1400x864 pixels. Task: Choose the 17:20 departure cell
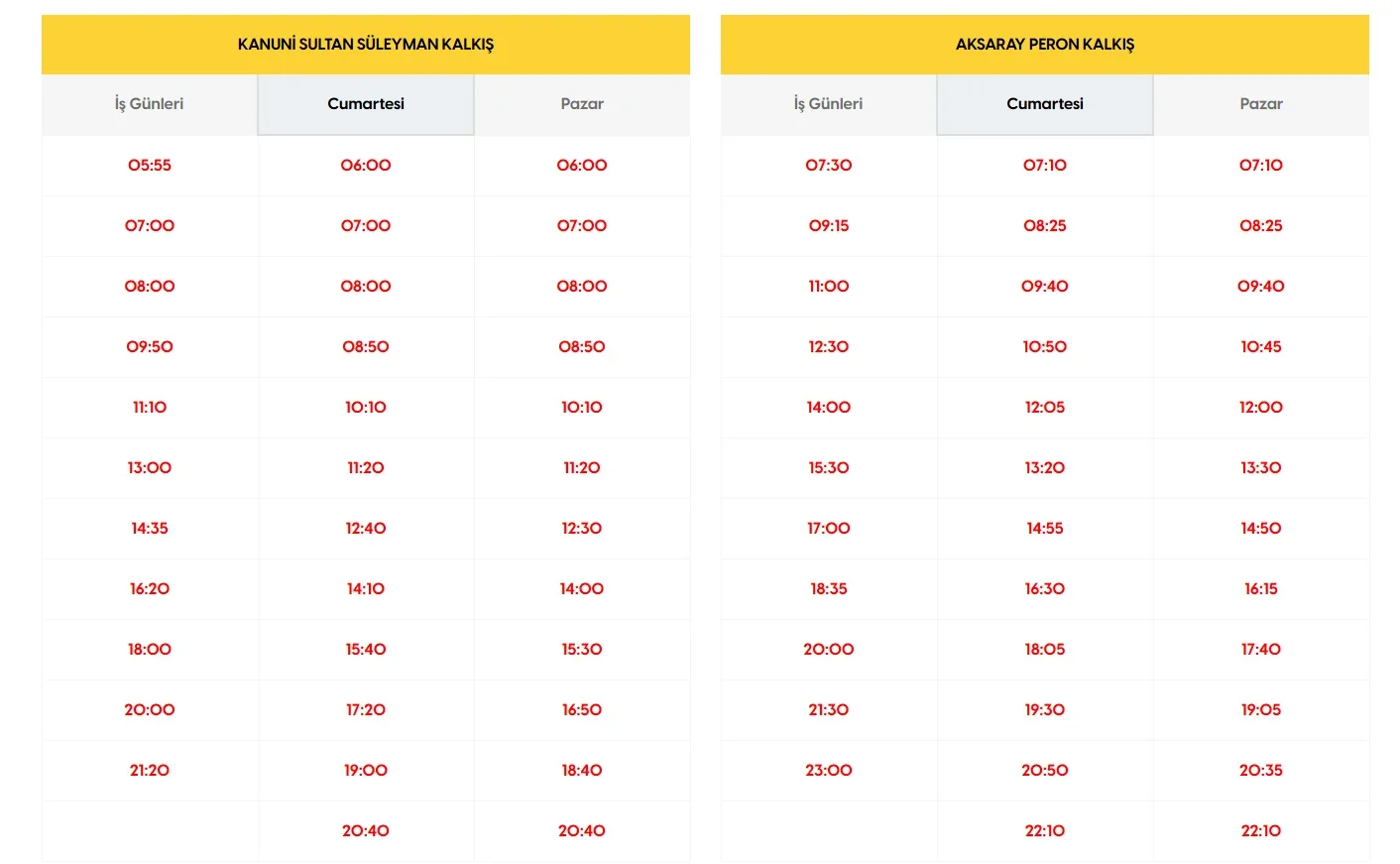coord(366,710)
